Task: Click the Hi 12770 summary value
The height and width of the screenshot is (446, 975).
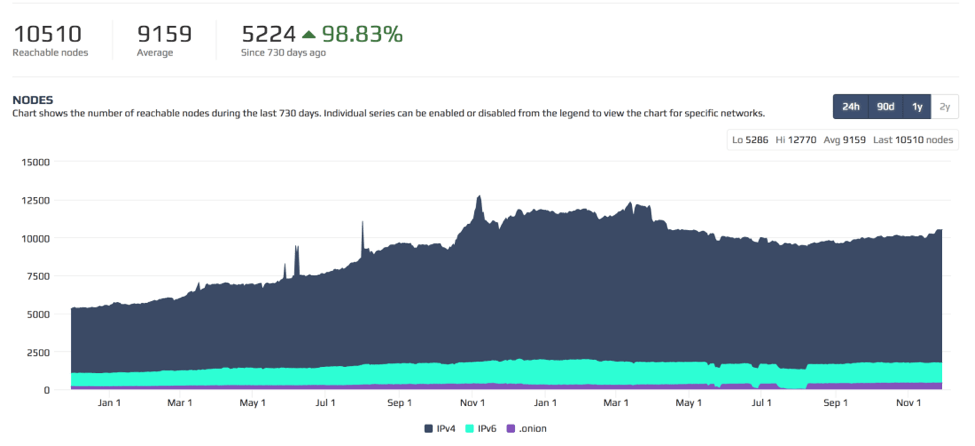Action: tap(796, 140)
